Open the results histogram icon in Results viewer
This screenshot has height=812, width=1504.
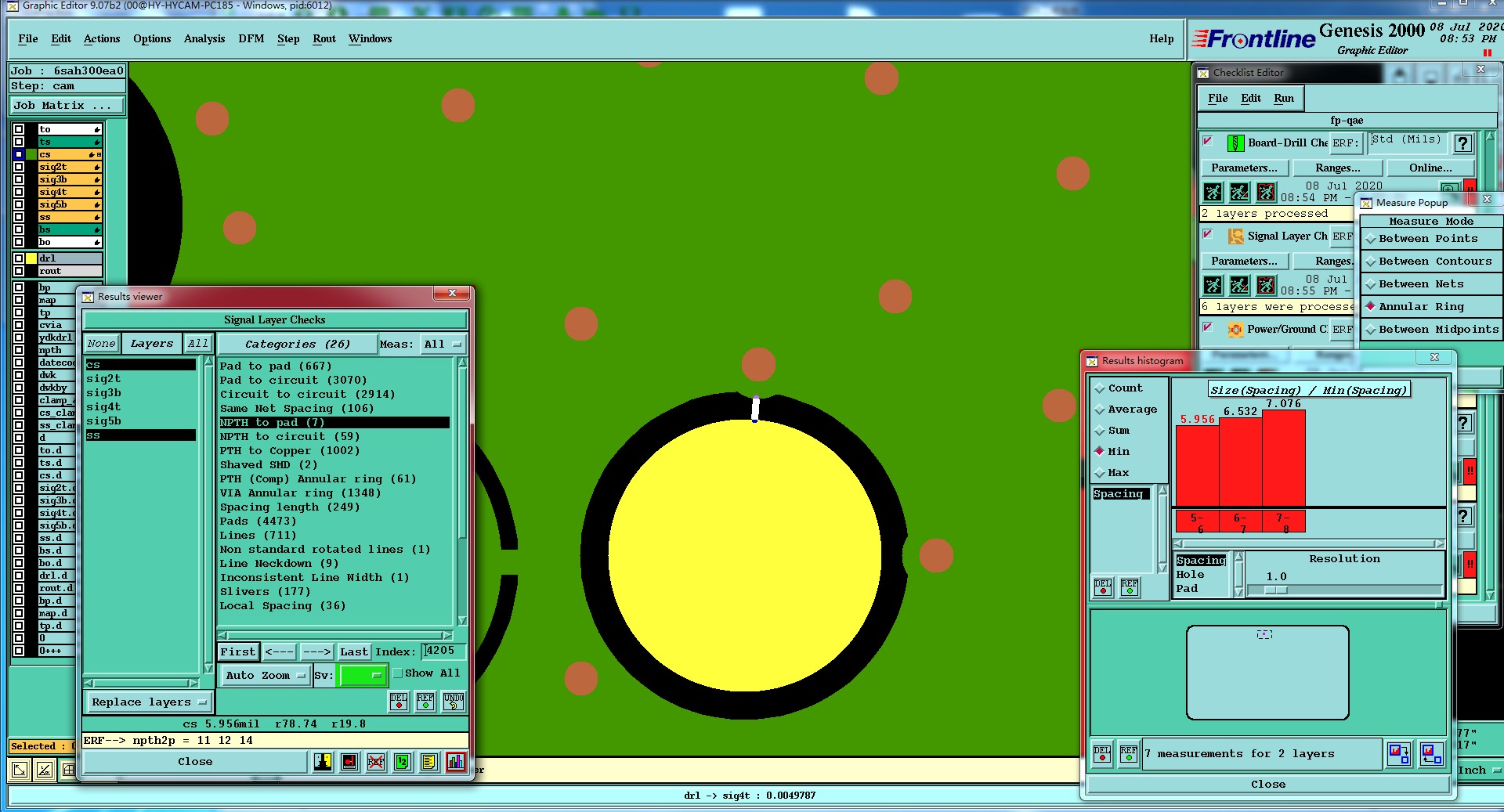pos(456,761)
